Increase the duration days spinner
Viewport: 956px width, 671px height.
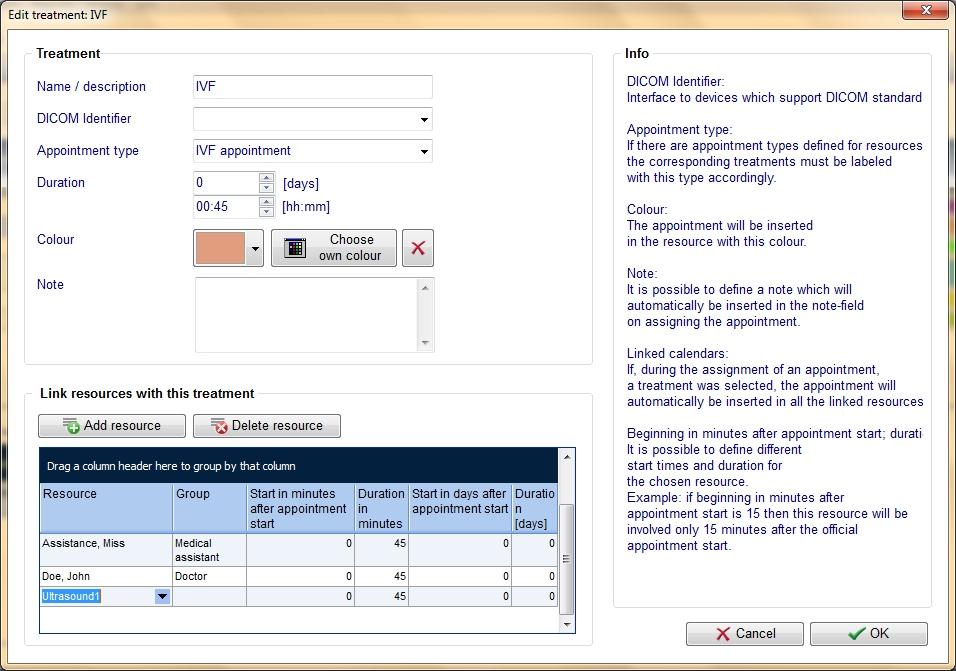[266, 177]
